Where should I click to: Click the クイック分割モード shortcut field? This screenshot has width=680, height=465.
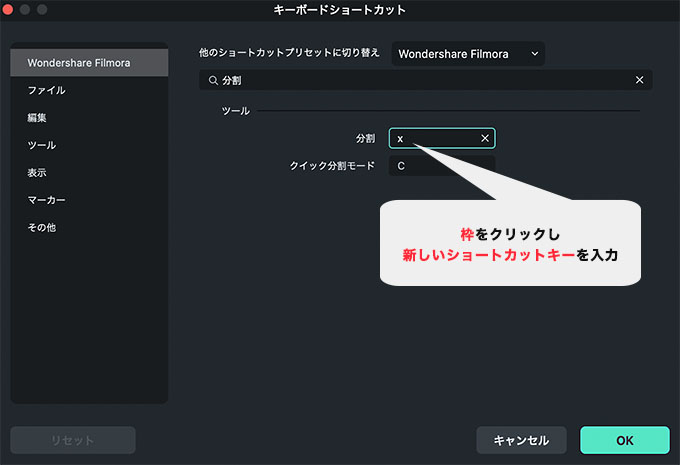442,166
